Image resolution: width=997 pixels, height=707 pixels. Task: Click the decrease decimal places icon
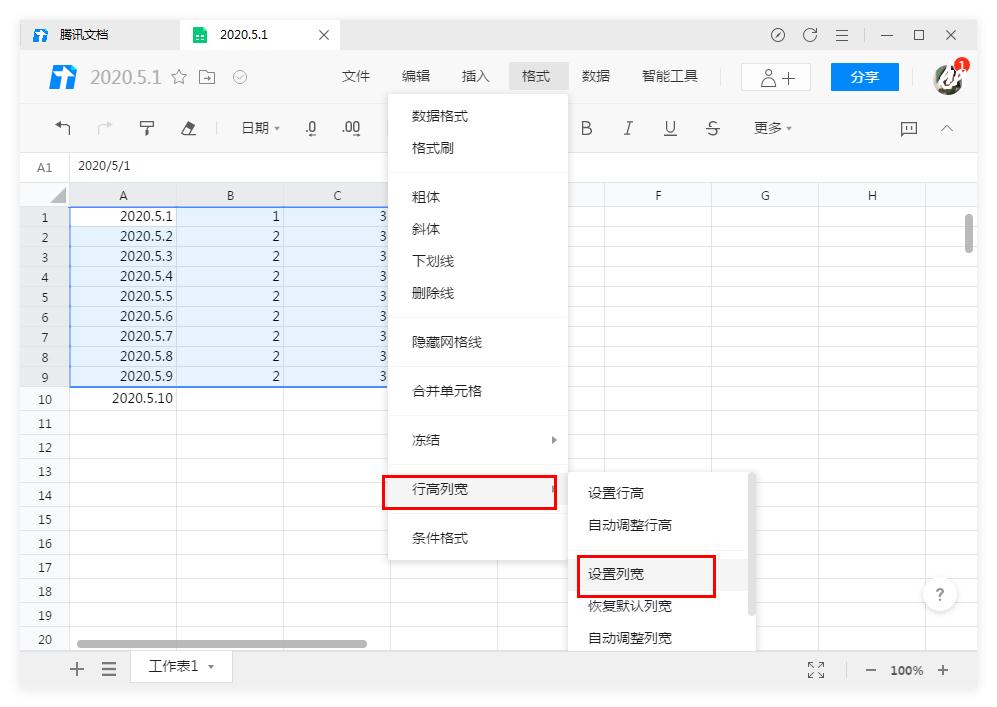tap(310, 128)
